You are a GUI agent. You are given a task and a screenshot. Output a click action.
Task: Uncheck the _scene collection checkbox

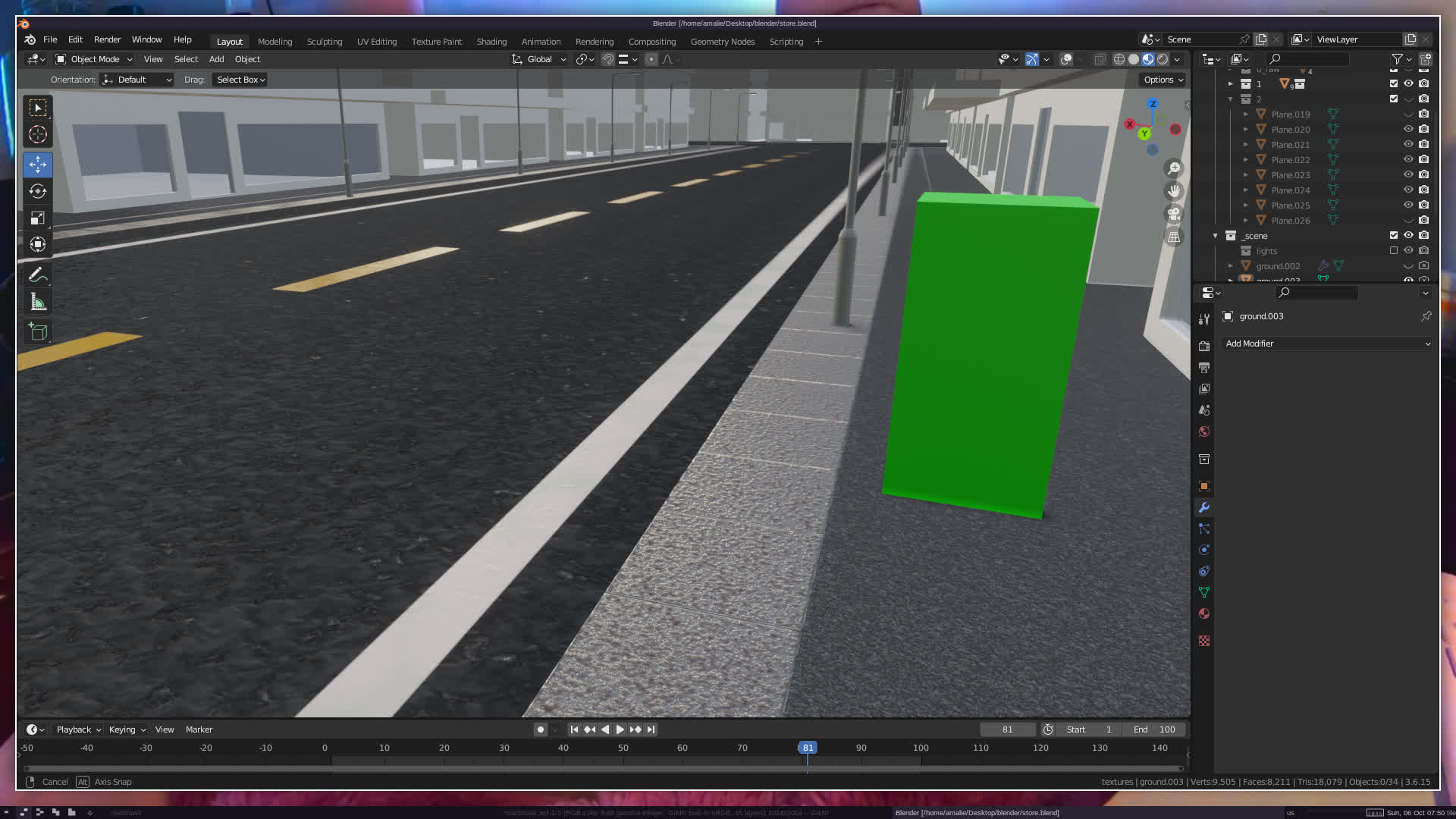click(1393, 235)
